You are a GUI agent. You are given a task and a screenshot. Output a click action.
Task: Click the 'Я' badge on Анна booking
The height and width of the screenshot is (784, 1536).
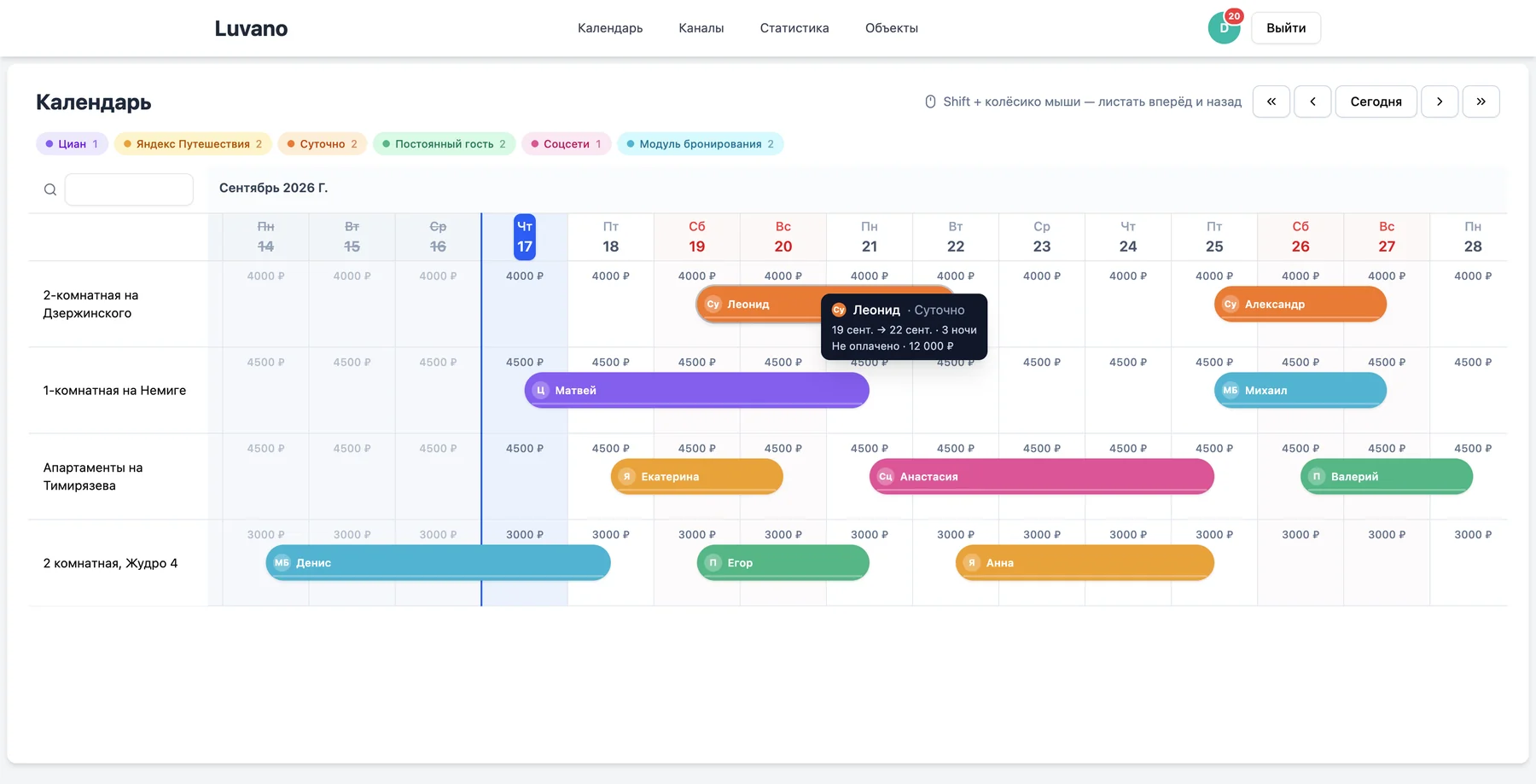[971, 563]
